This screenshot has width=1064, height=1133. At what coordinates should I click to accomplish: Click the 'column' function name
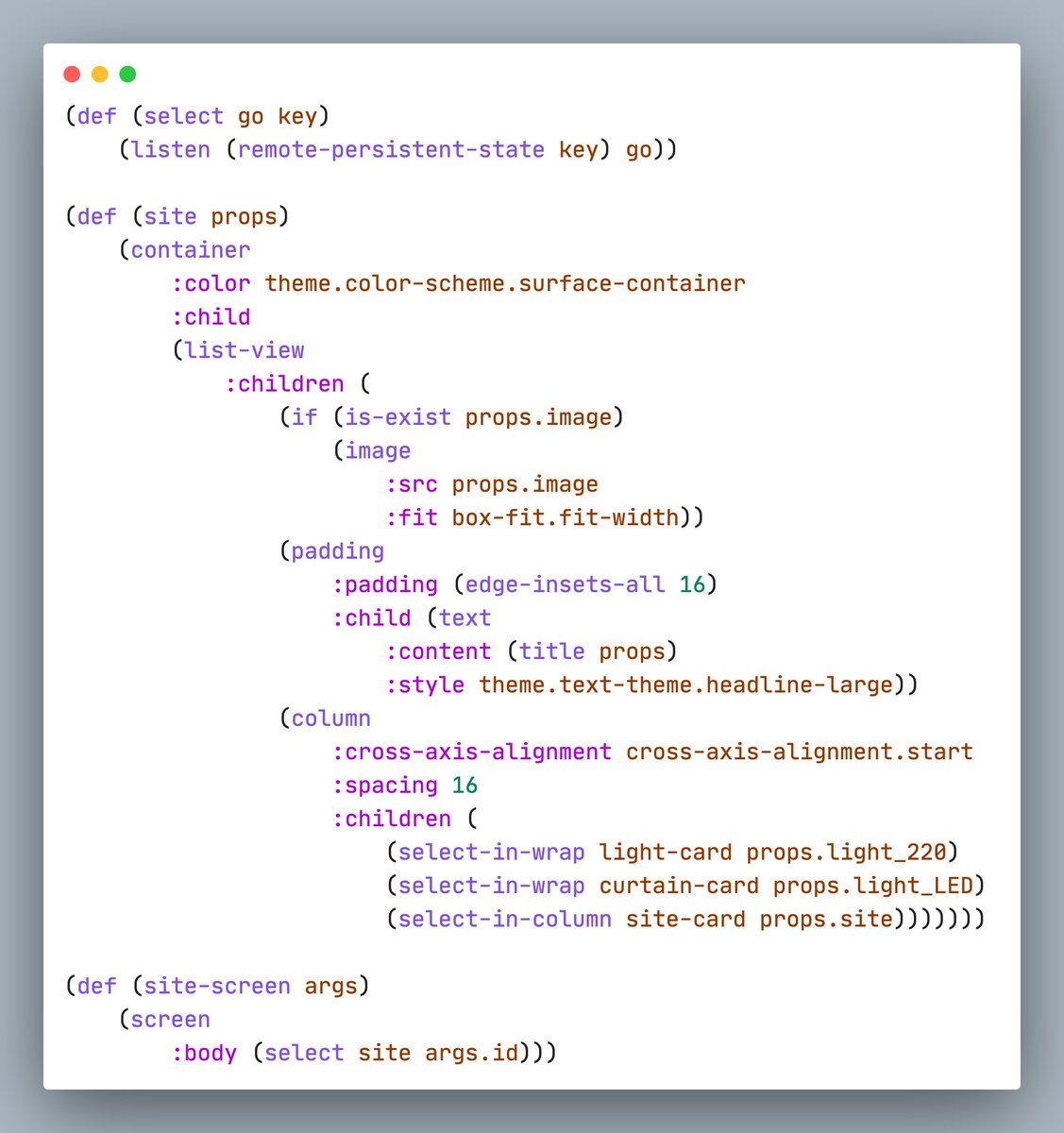(x=331, y=719)
